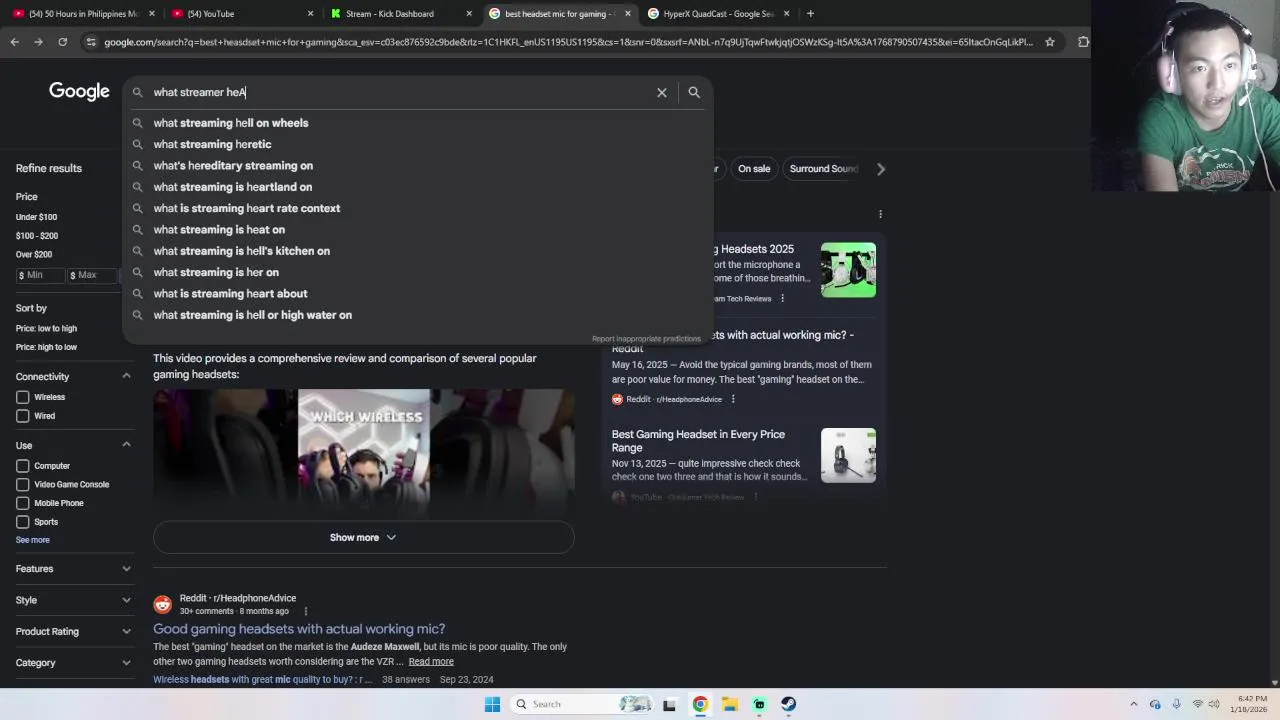Click the On sale filter chip
The image size is (1280, 720).
tap(754, 169)
